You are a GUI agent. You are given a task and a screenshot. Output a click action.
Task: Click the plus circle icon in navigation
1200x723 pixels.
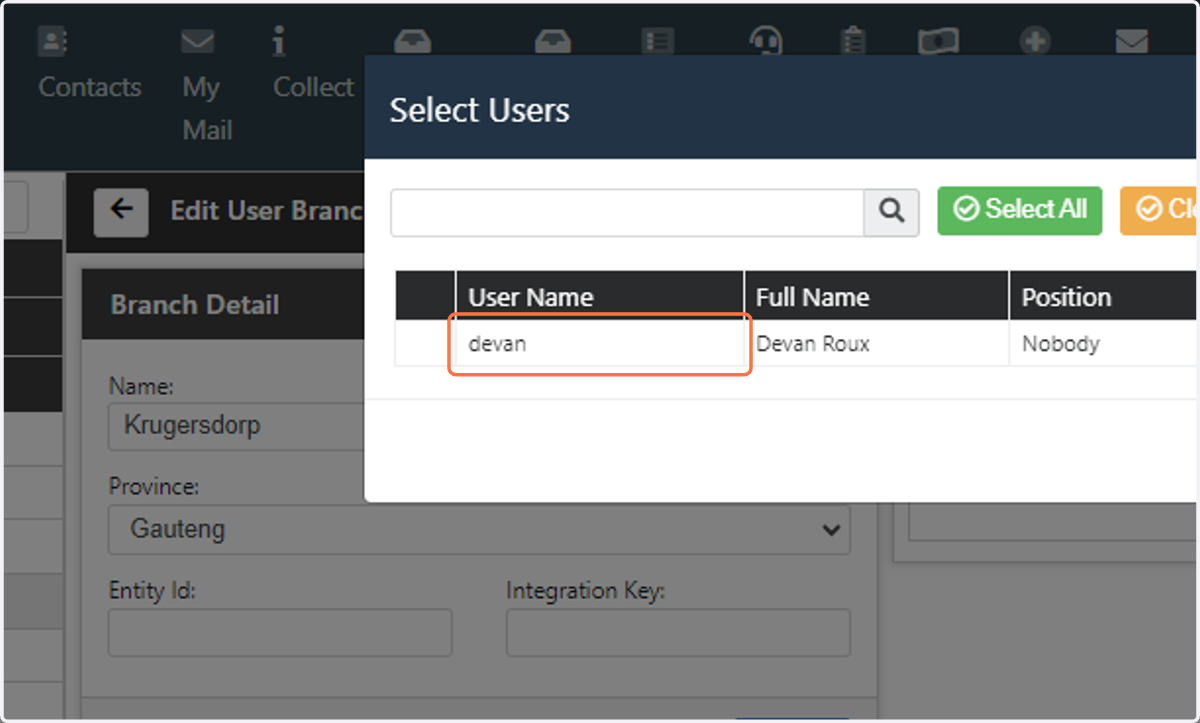pyautogui.click(x=1035, y=41)
